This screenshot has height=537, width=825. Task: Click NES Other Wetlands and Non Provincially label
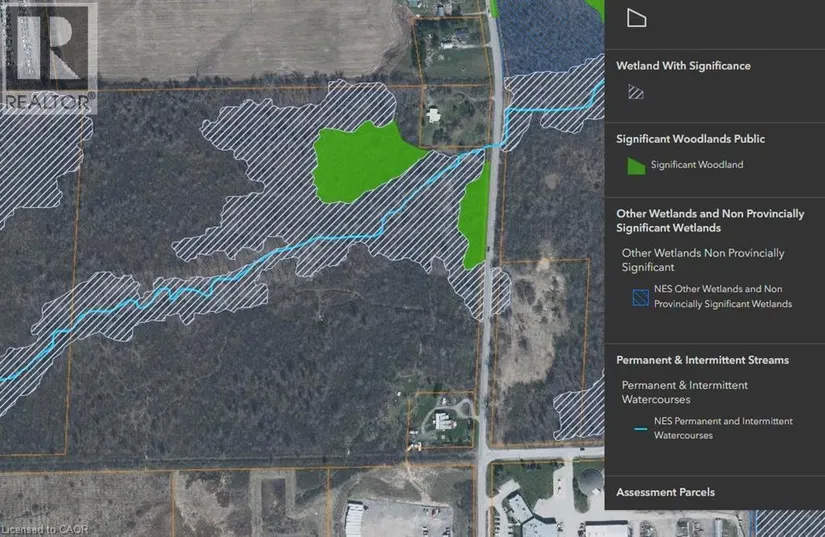pos(722,297)
